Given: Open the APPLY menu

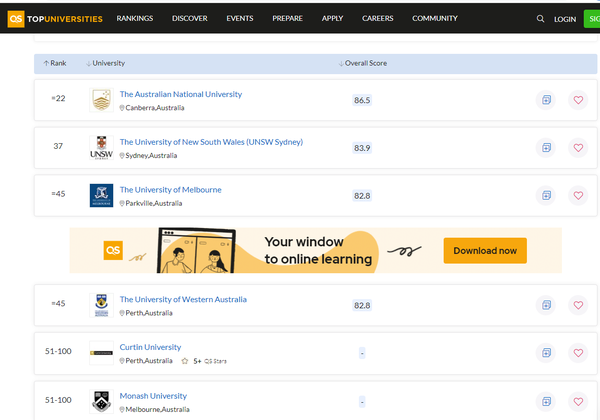Looking at the screenshot, I should [332, 18].
